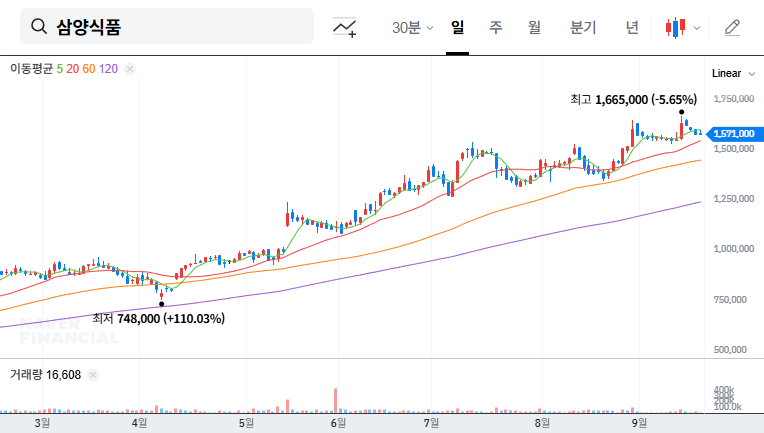Click the 5월 date axis label
764x433 pixels.
point(246,423)
